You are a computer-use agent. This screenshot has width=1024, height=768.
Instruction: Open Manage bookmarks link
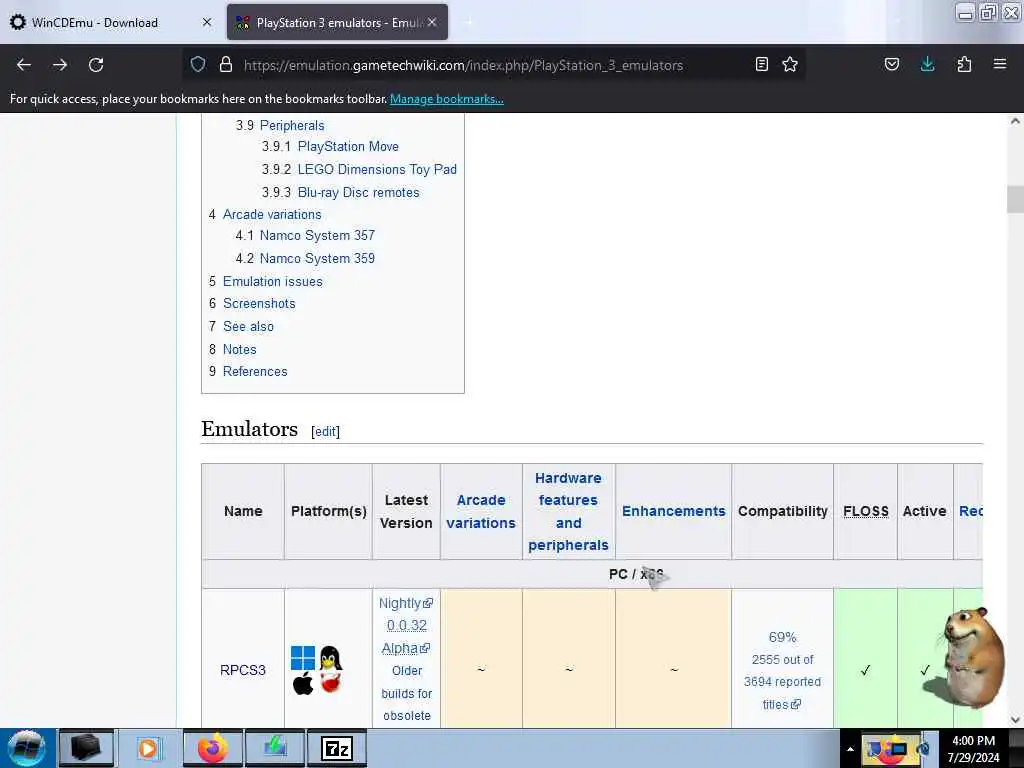(447, 99)
